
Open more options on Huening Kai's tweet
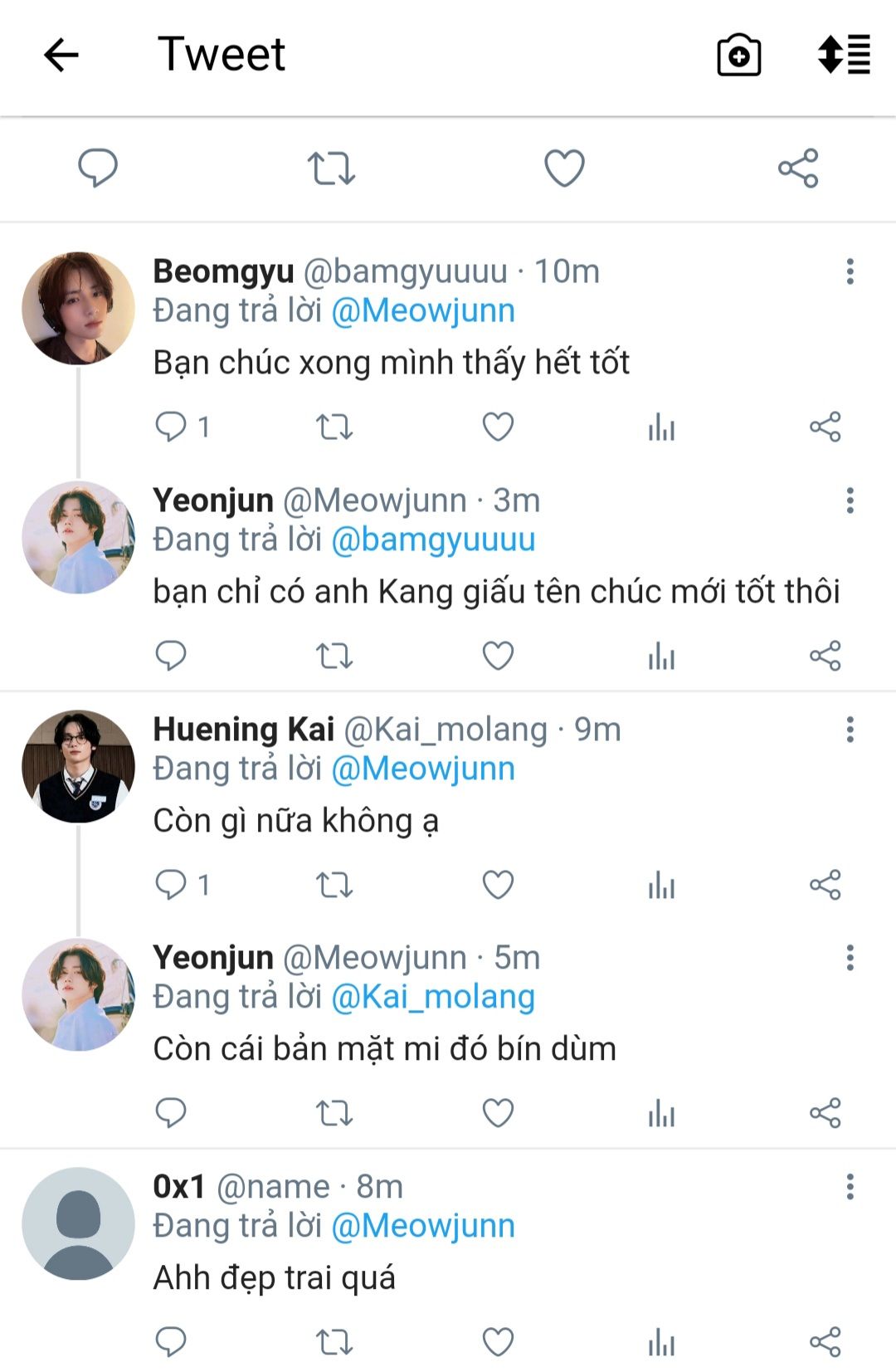click(x=850, y=730)
